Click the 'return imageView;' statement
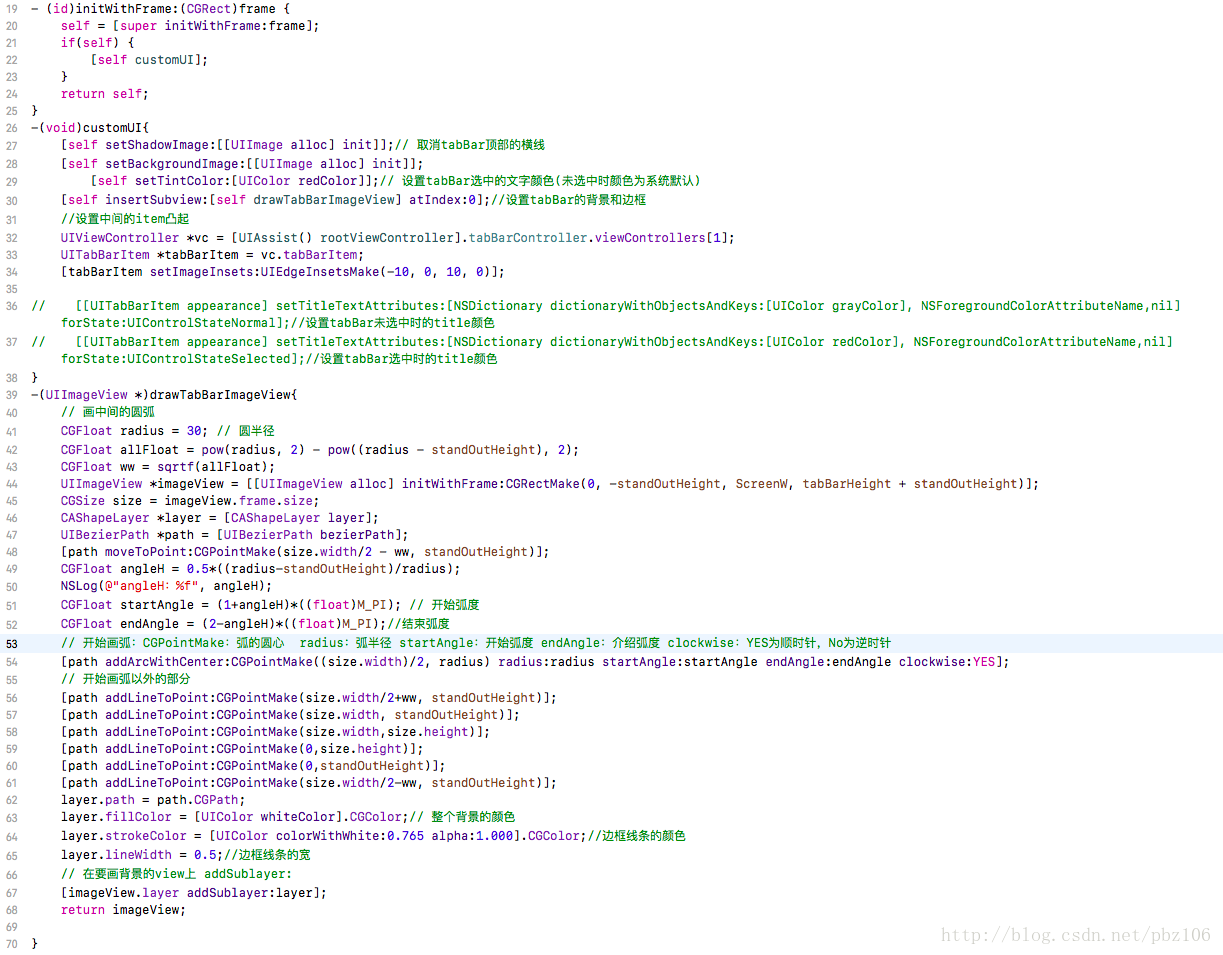The width and height of the screenshot is (1223, 955). (x=123, y=910)
